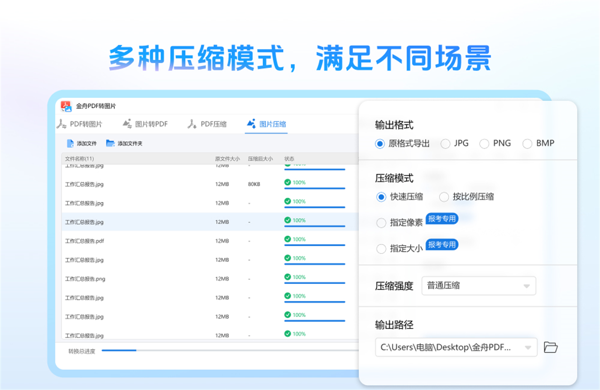Click green check icon in the 80KB row
Image resolution: width=600 pixels, height=390 pixels.
(x=287, y=182)
